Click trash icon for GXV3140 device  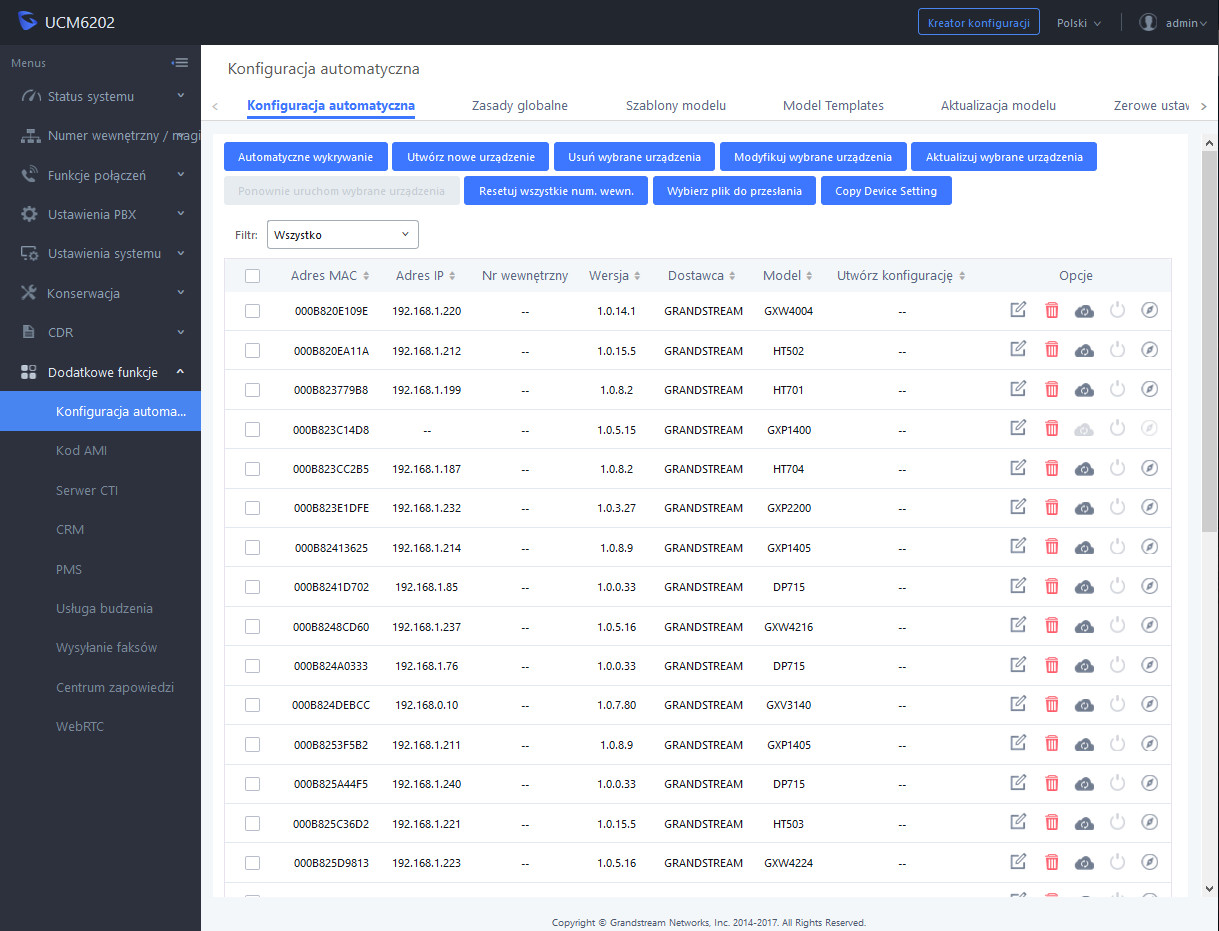pos(1051,705)
